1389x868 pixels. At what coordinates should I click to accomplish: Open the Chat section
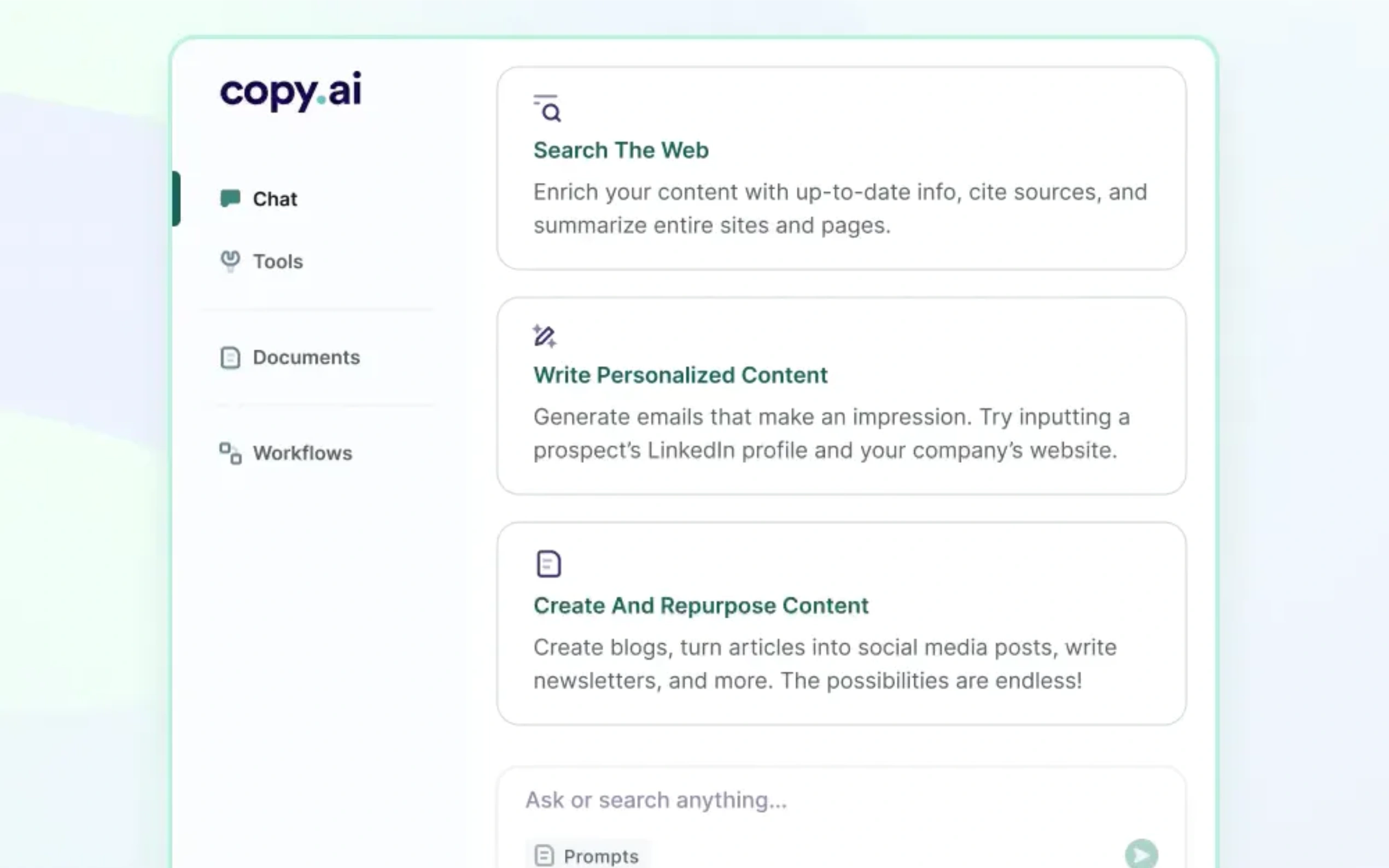point(275,199)
